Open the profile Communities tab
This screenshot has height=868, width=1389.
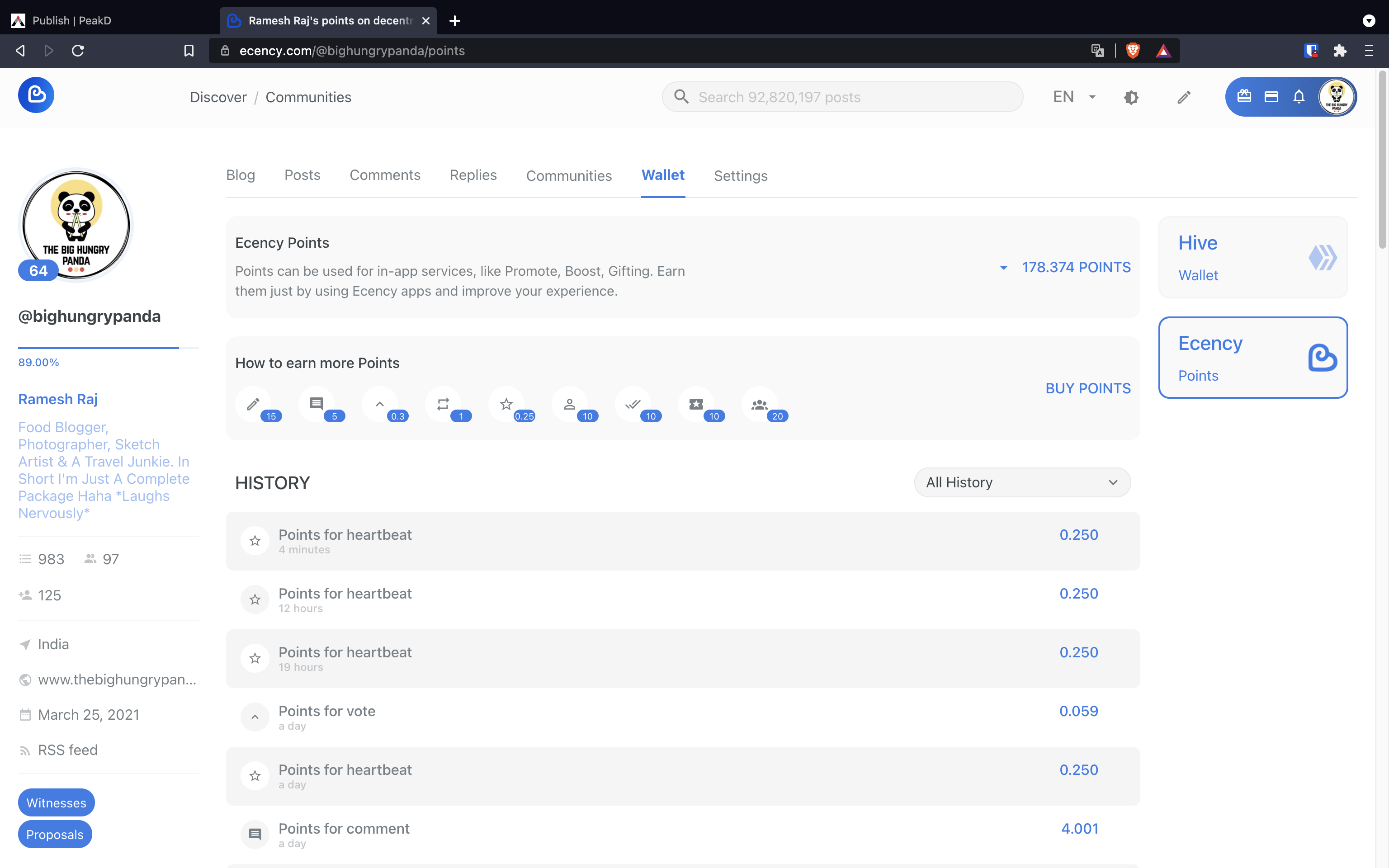pyautogui.click(x=569, y=176)
